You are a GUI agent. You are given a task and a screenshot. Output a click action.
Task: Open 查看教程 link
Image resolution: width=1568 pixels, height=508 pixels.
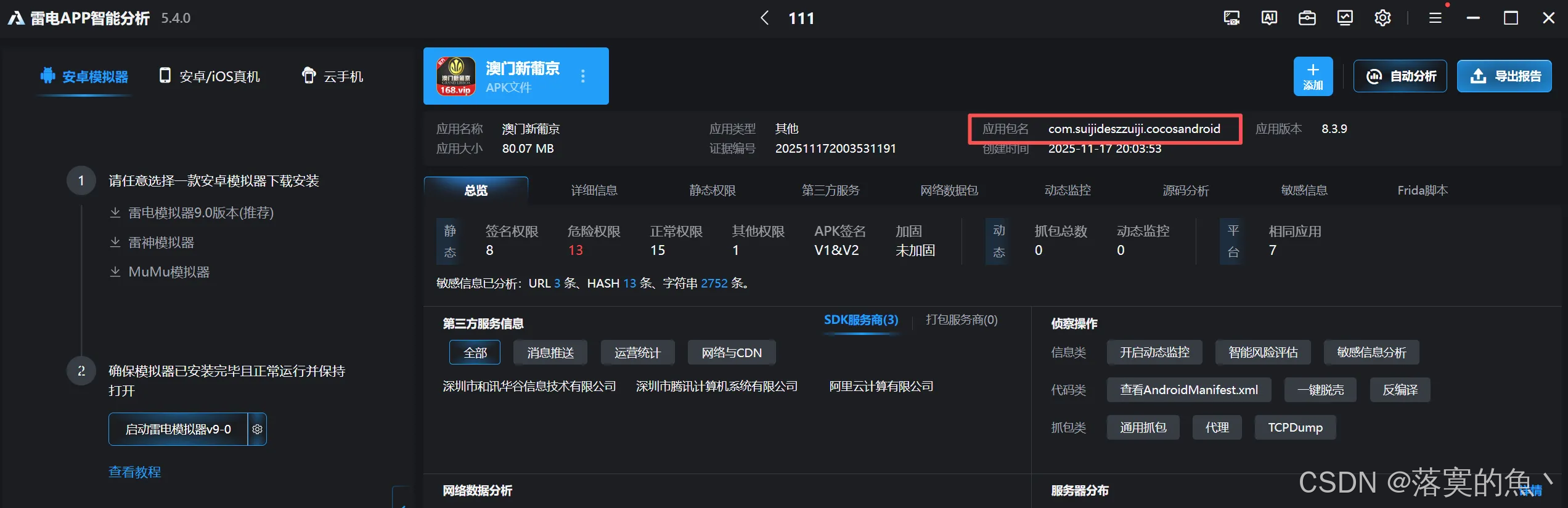pos(135,472)
